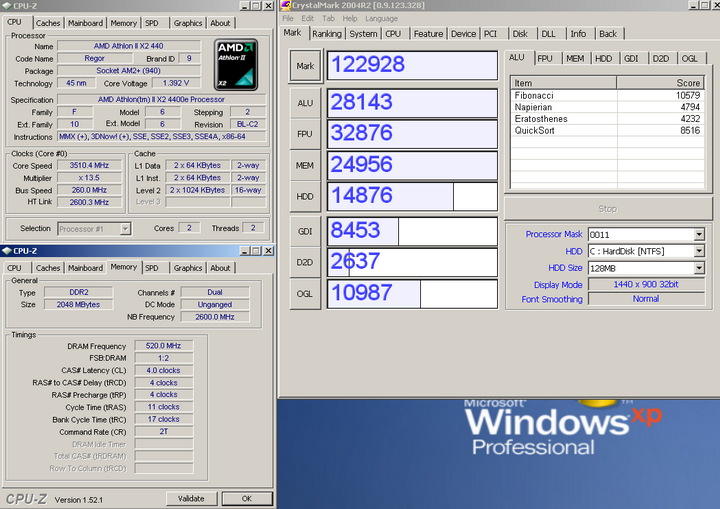Select the Fibonacci row in score list

click(608, 96)
